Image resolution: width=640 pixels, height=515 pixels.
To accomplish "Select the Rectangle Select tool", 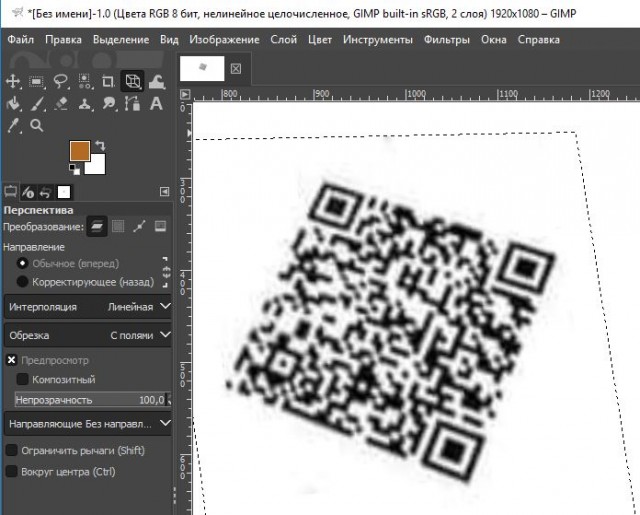I will (x=37, y=82).
